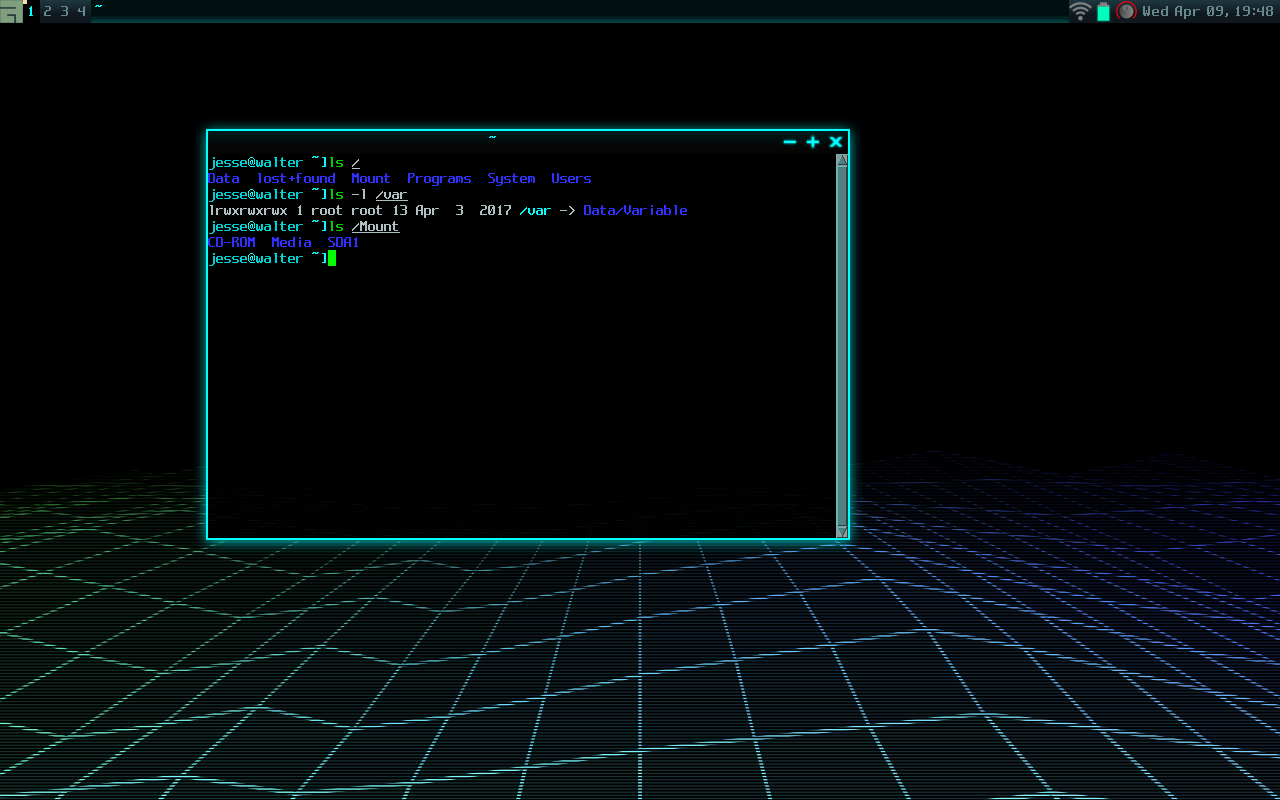Click the Wi-Fi network status icon
This screenshot has height=800, width=1280.
(1080, 11)
